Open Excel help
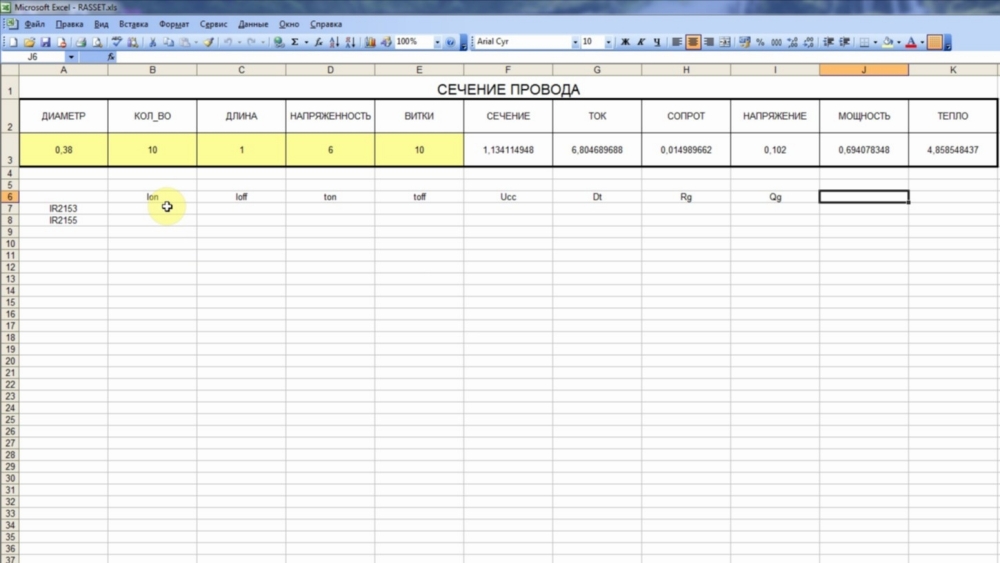The height and width of the screenshot is (563, 1000). (450, 42)
